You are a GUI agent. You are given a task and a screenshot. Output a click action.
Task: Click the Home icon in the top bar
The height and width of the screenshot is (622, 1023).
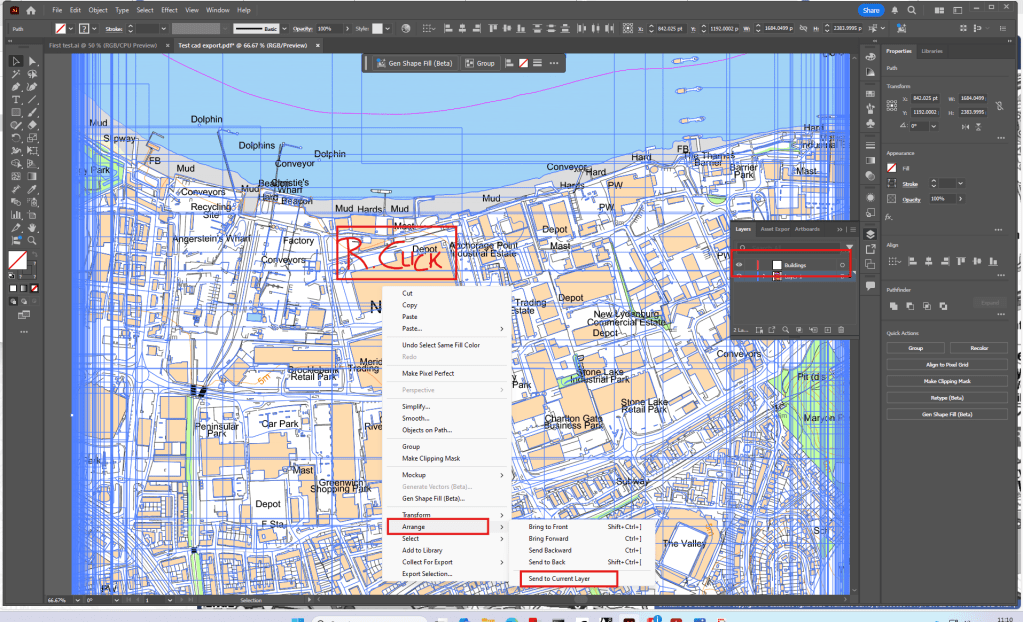(x=31, y=10)
